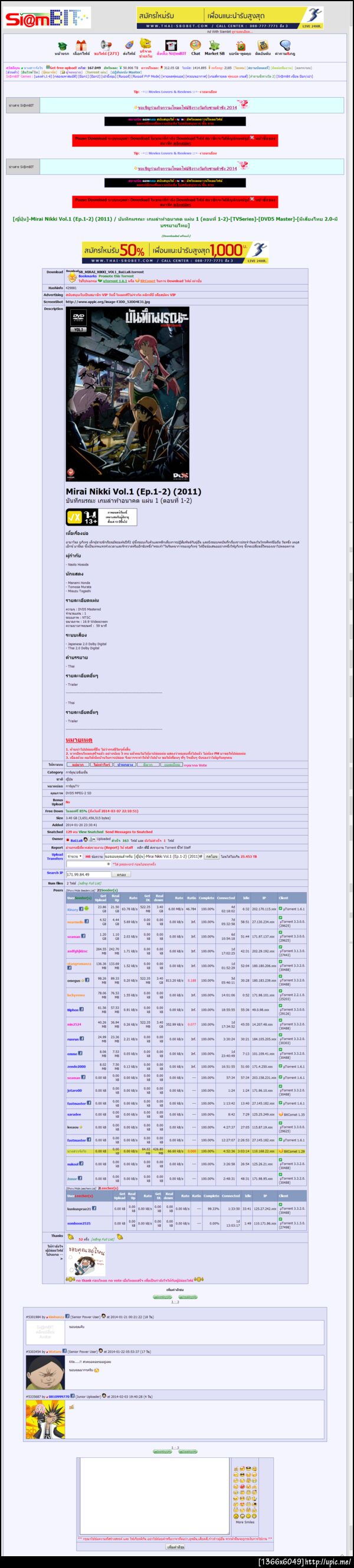This screenshot has width=354, height=1568.
Task: Click avatar of second commenter
Action: pyautogui.click(x=45, y=1372)
